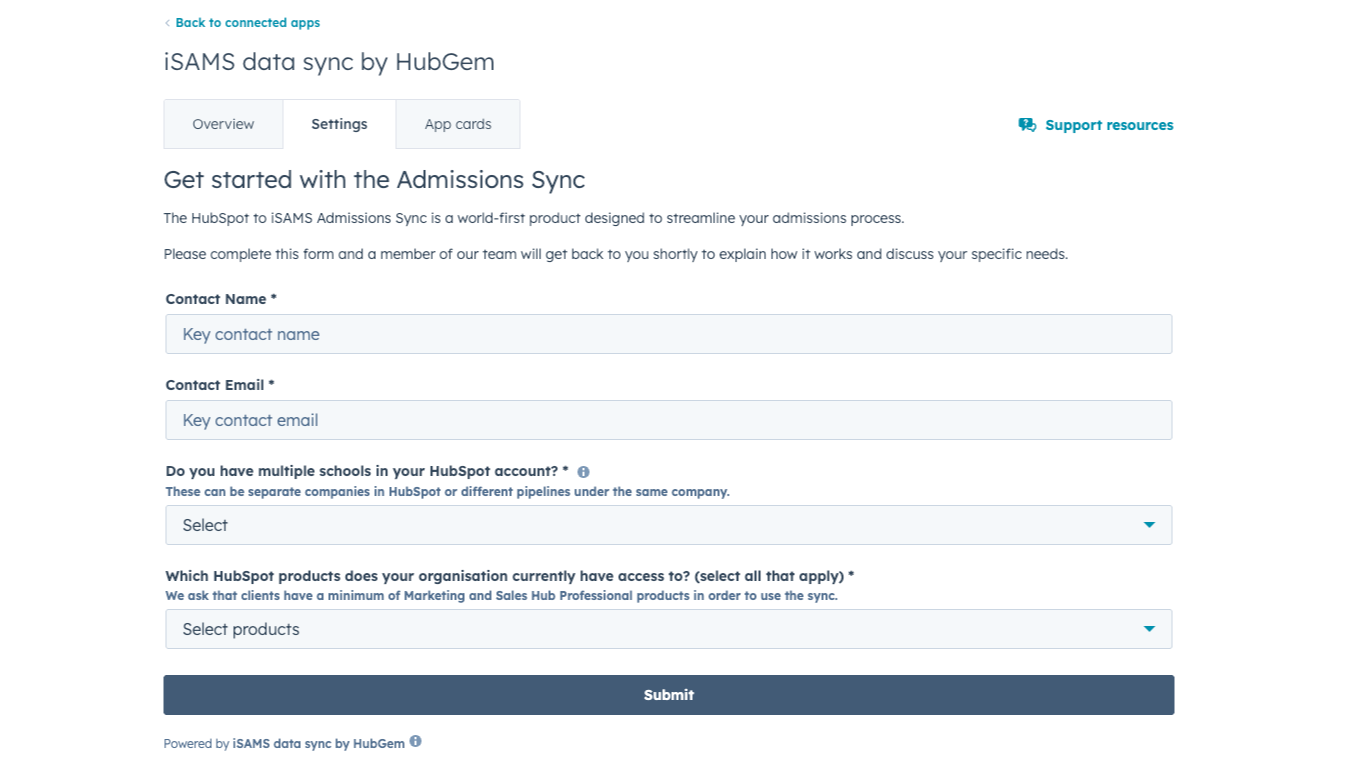Click the arrow on Select products dropdown
The image size is (1365, 768).
(x=1149, y=629)
